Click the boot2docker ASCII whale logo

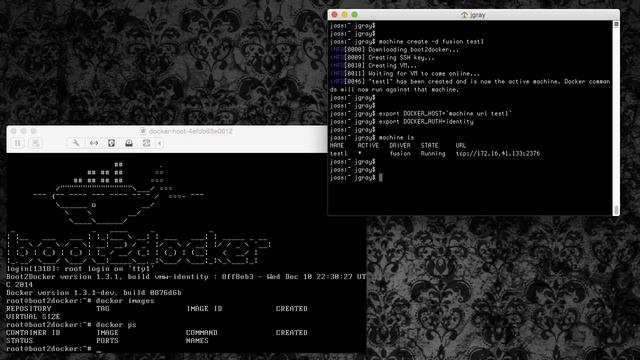pyautogui.click(x=118, y=194)
